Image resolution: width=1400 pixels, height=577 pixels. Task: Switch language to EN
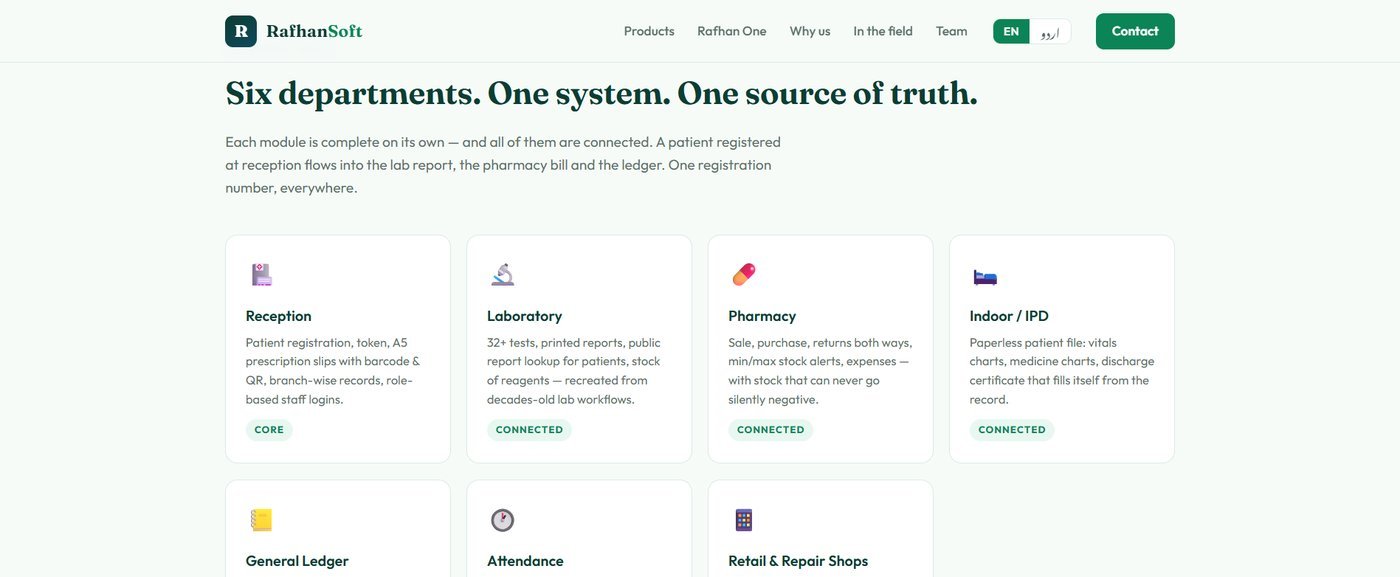[1011, 31]
